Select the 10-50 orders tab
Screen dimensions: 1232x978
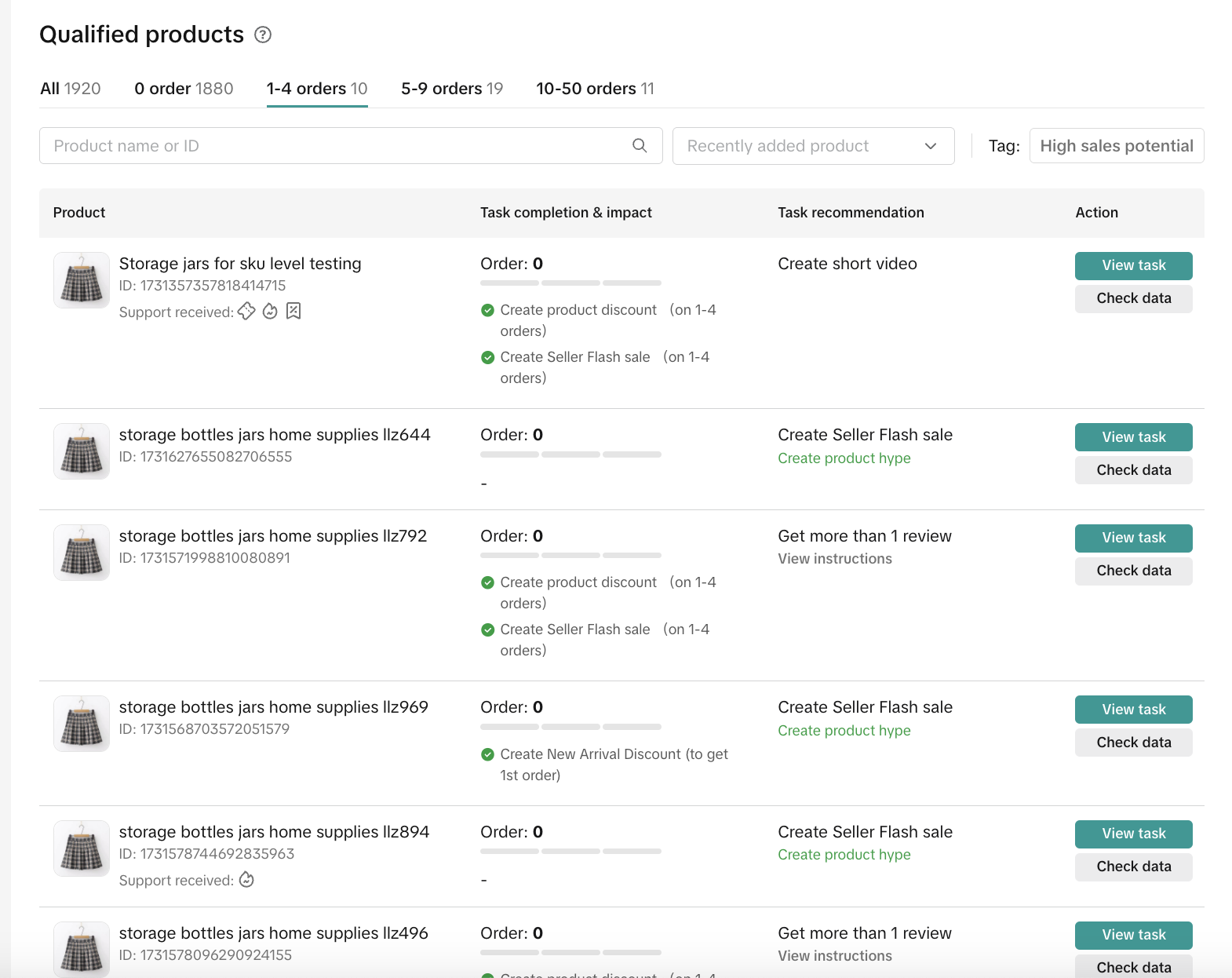(x=595, y=89)
